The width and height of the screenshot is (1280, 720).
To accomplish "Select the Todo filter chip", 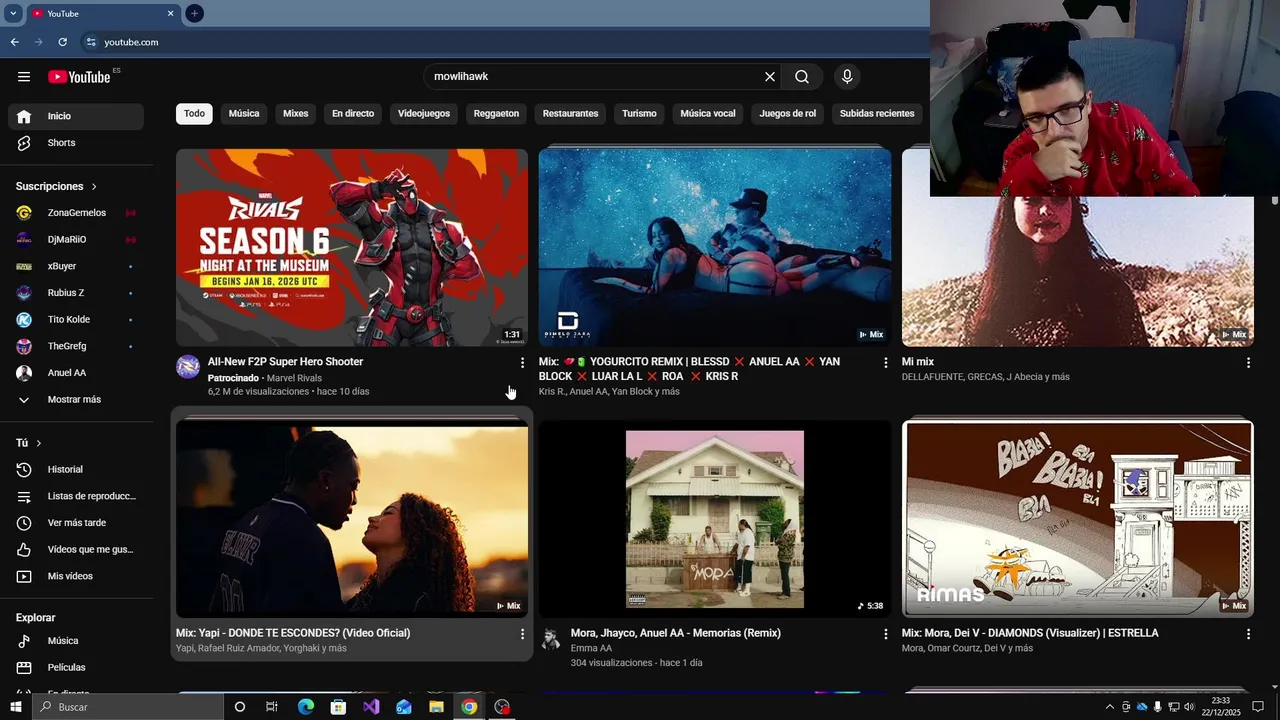I will (194, 113).
